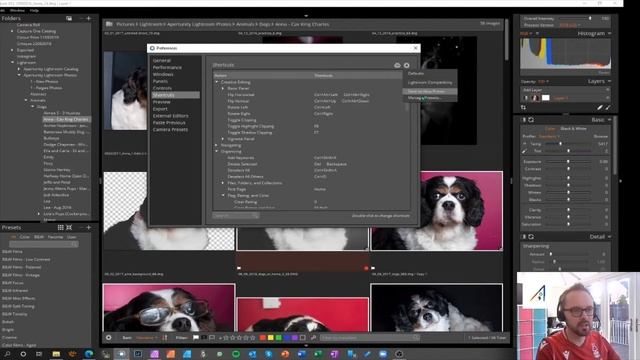Reset the Basic panel adjustments
640x360 pixels.
pos(531,120)
